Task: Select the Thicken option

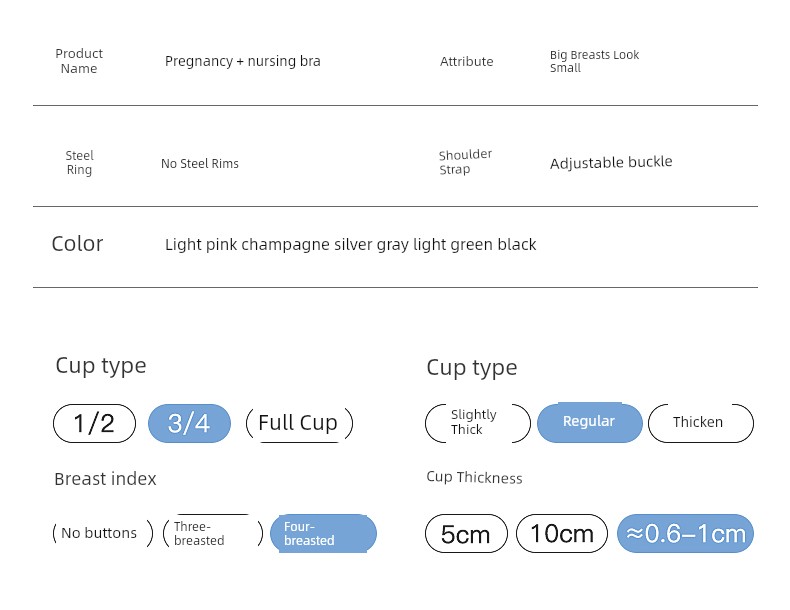Action: tap(701, 423)
